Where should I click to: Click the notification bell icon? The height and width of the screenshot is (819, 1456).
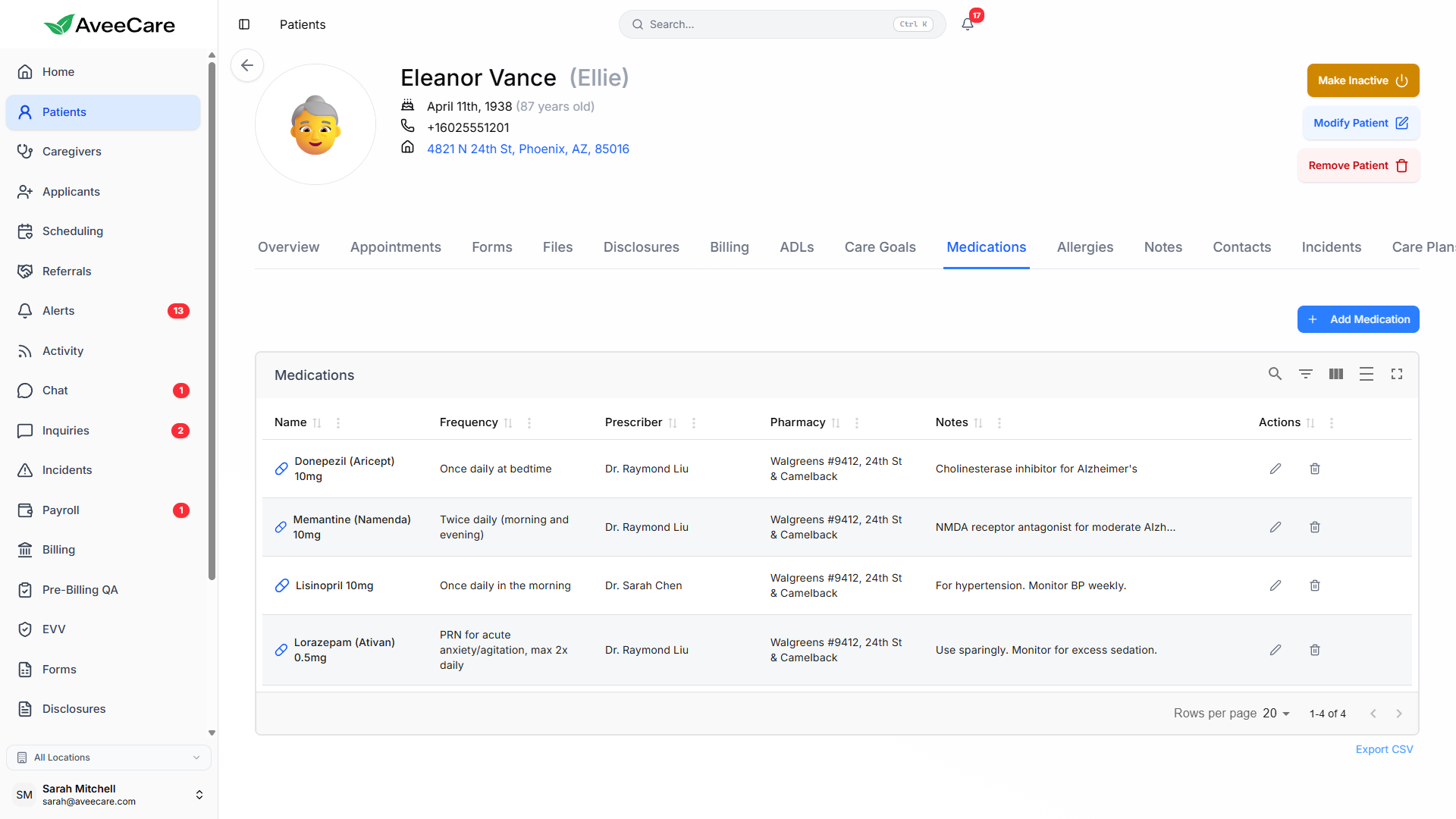click(968, 24)
